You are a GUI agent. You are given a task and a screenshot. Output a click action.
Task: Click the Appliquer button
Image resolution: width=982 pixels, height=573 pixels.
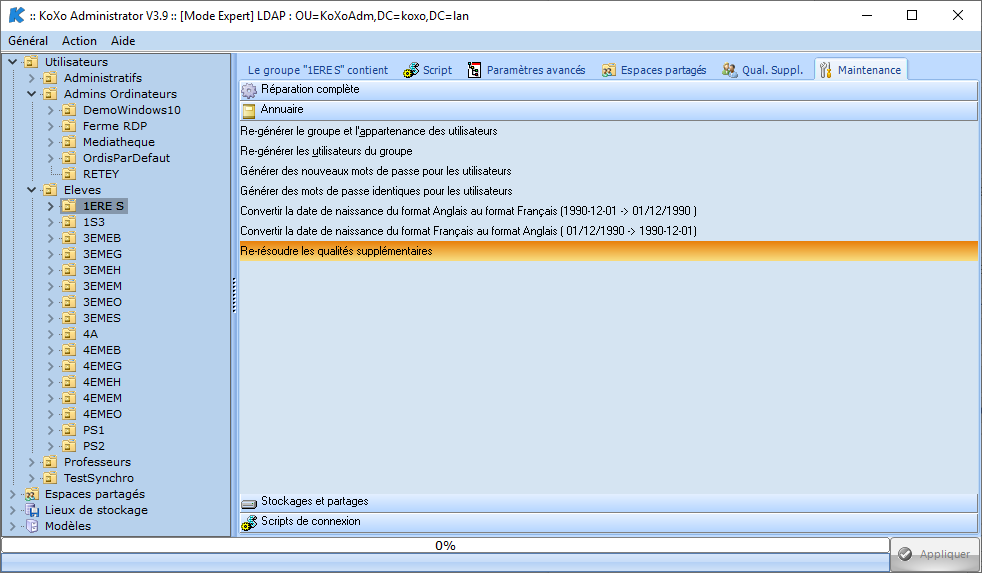tap(934, 554)
